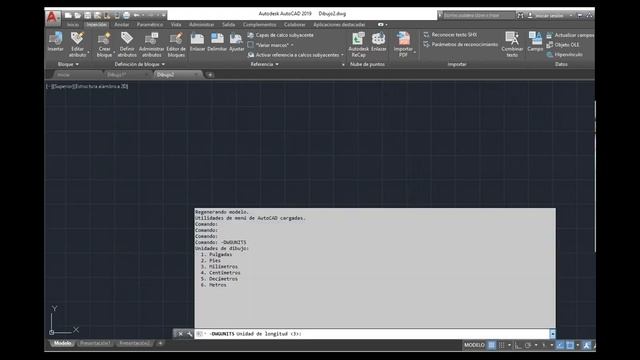Click the Save quick-access icon
This screenshot has height=360, width=640.
point(87,16)
